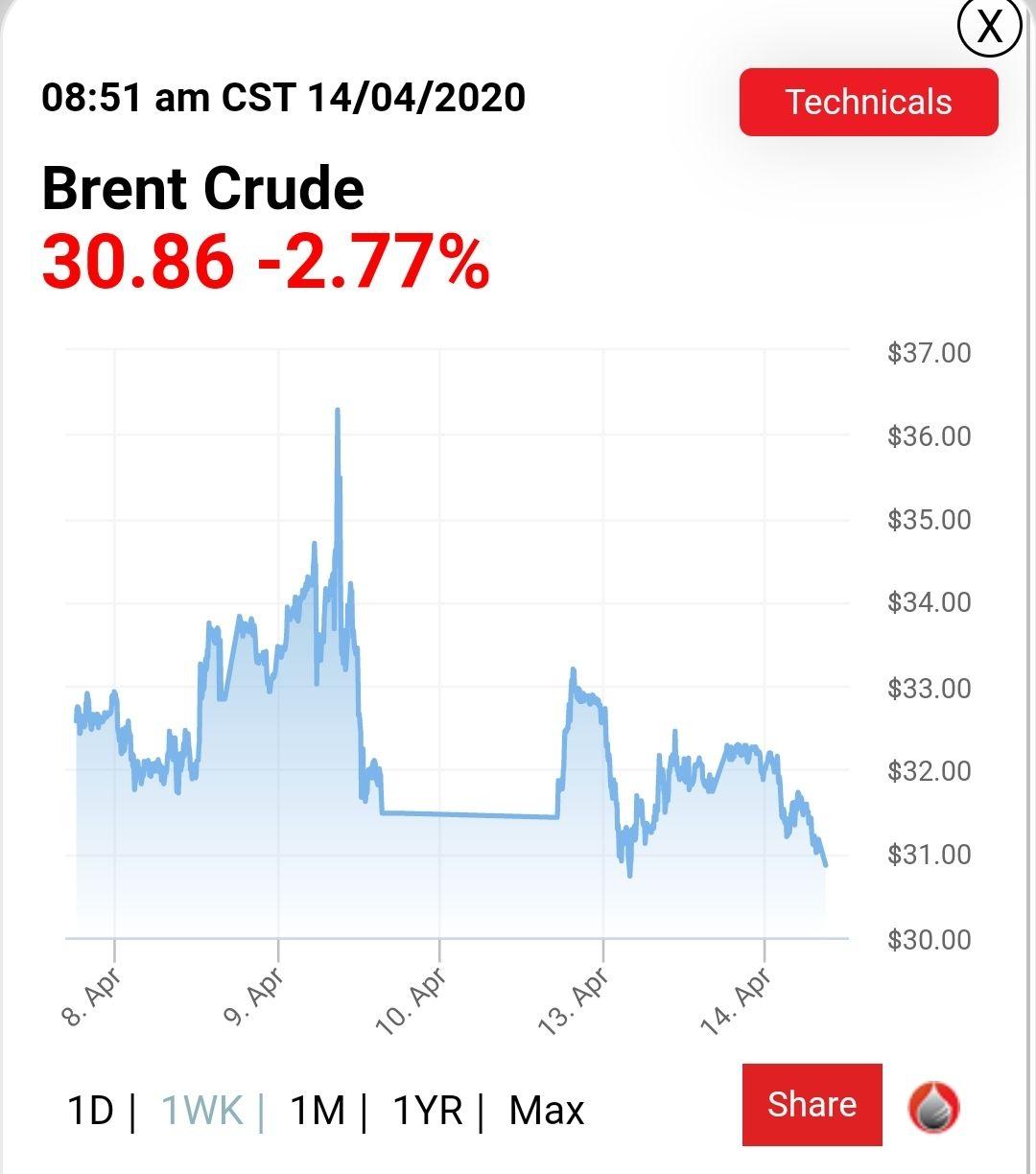Click the price spike peak near $36

click(x=338, y=411)
